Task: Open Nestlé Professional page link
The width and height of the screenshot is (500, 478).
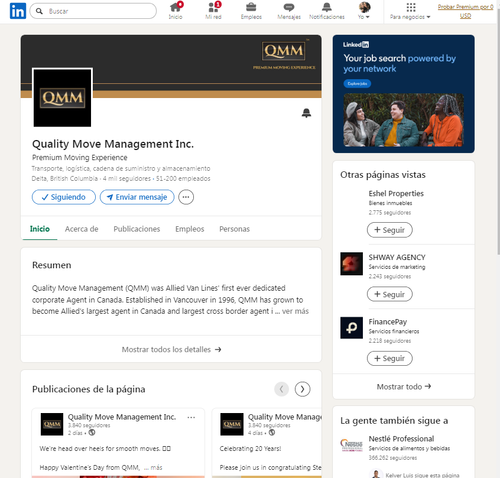Action: (x=401, y=439)
